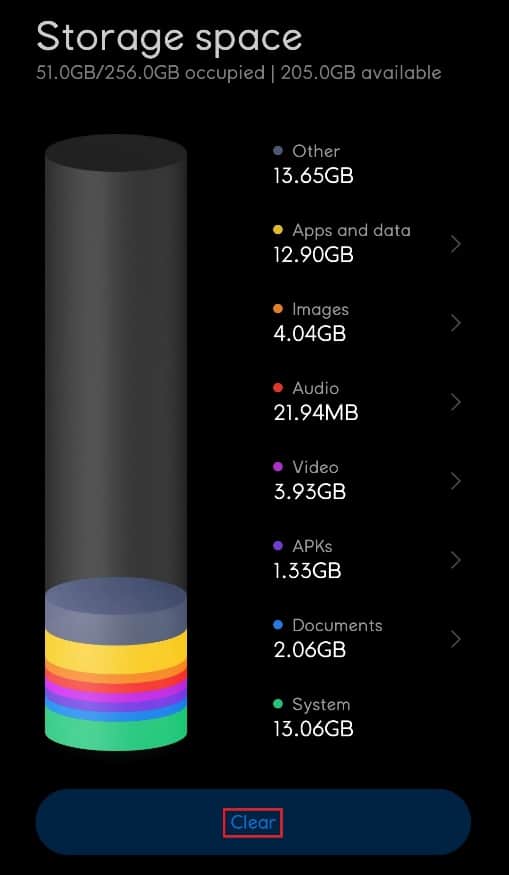Open Images category chevron
Screen dimensions: 509x875
[456, 323]
